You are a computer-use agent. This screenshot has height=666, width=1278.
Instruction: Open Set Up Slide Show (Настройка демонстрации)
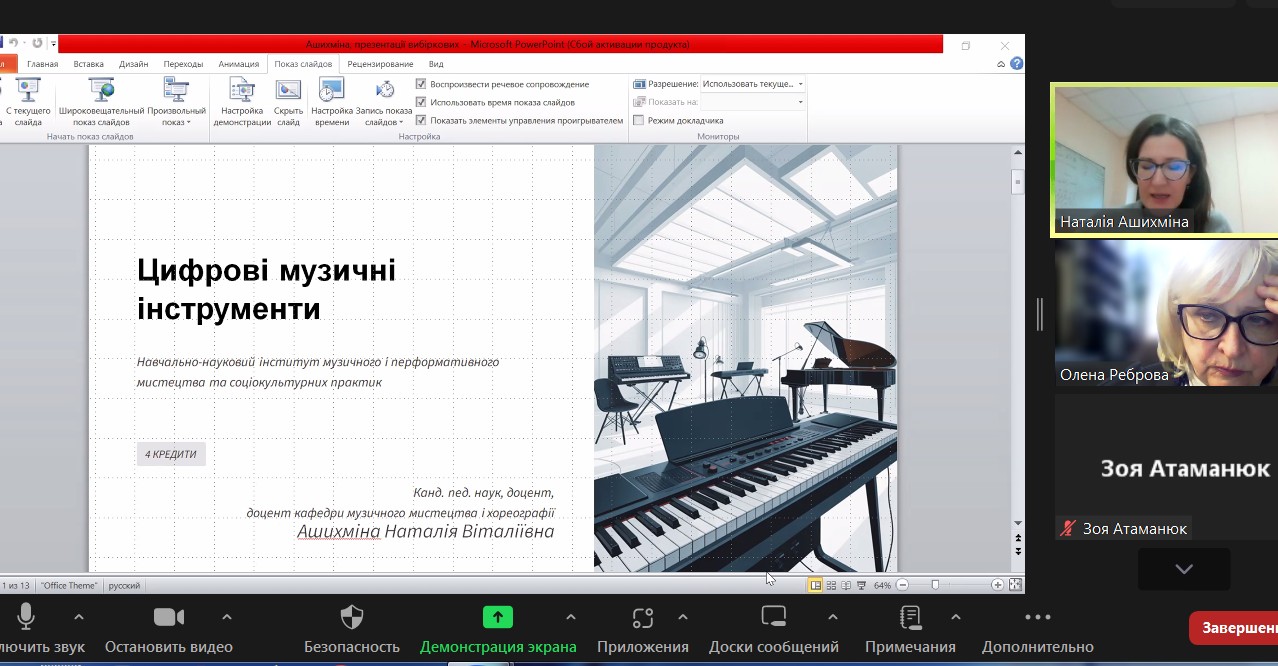pyautogui.click(x=241, y=92)
